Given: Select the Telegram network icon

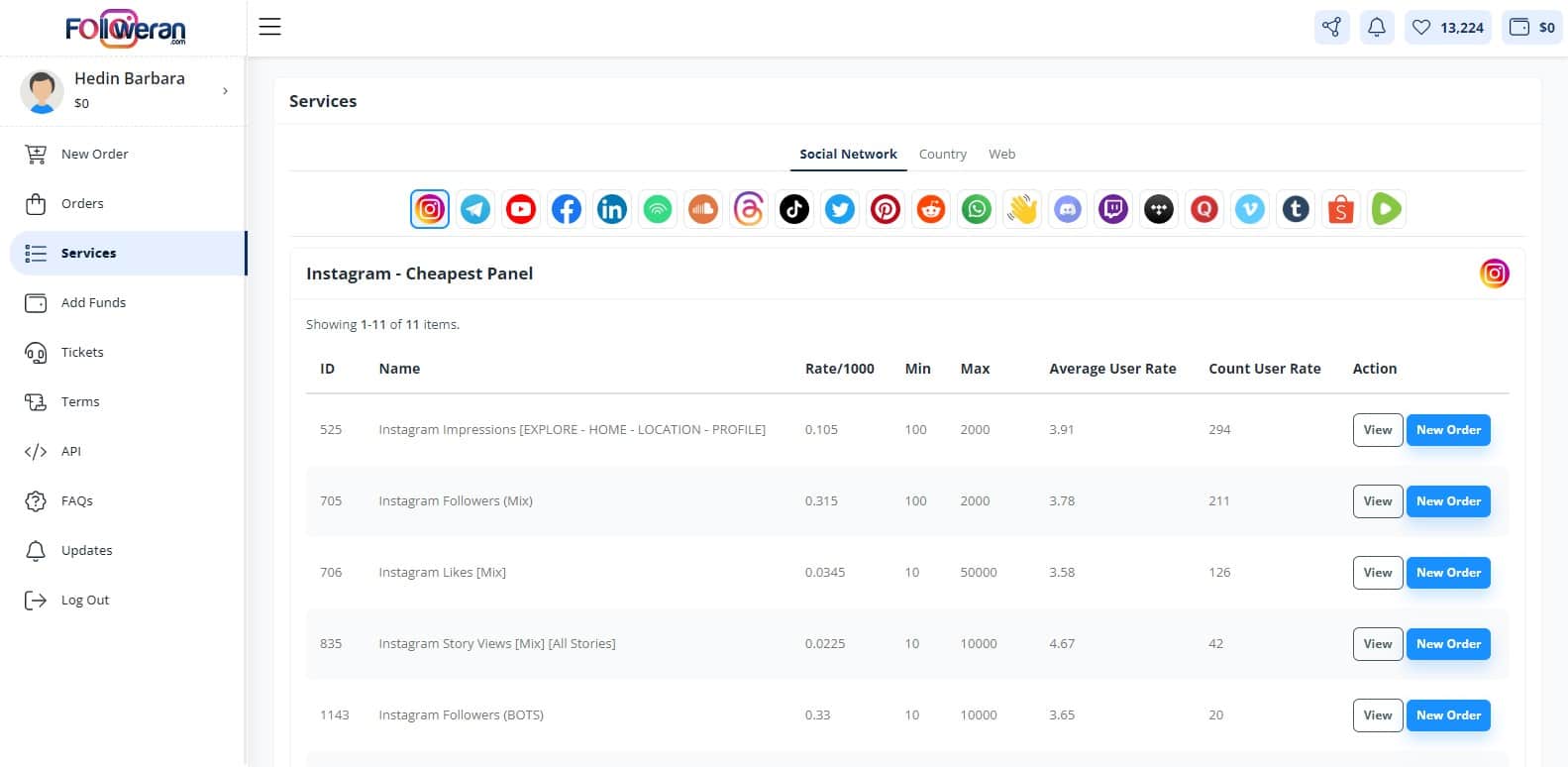Looking at the screenshot, I should coord(475,209).
